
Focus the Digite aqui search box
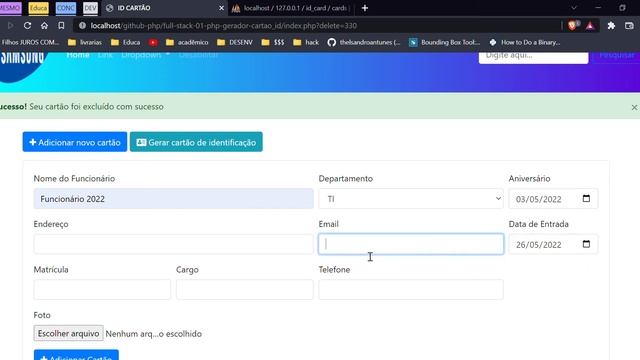(x=533, y=57)
